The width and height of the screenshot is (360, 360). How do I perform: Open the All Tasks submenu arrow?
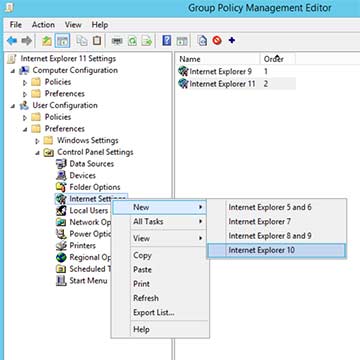pos(201,221)
